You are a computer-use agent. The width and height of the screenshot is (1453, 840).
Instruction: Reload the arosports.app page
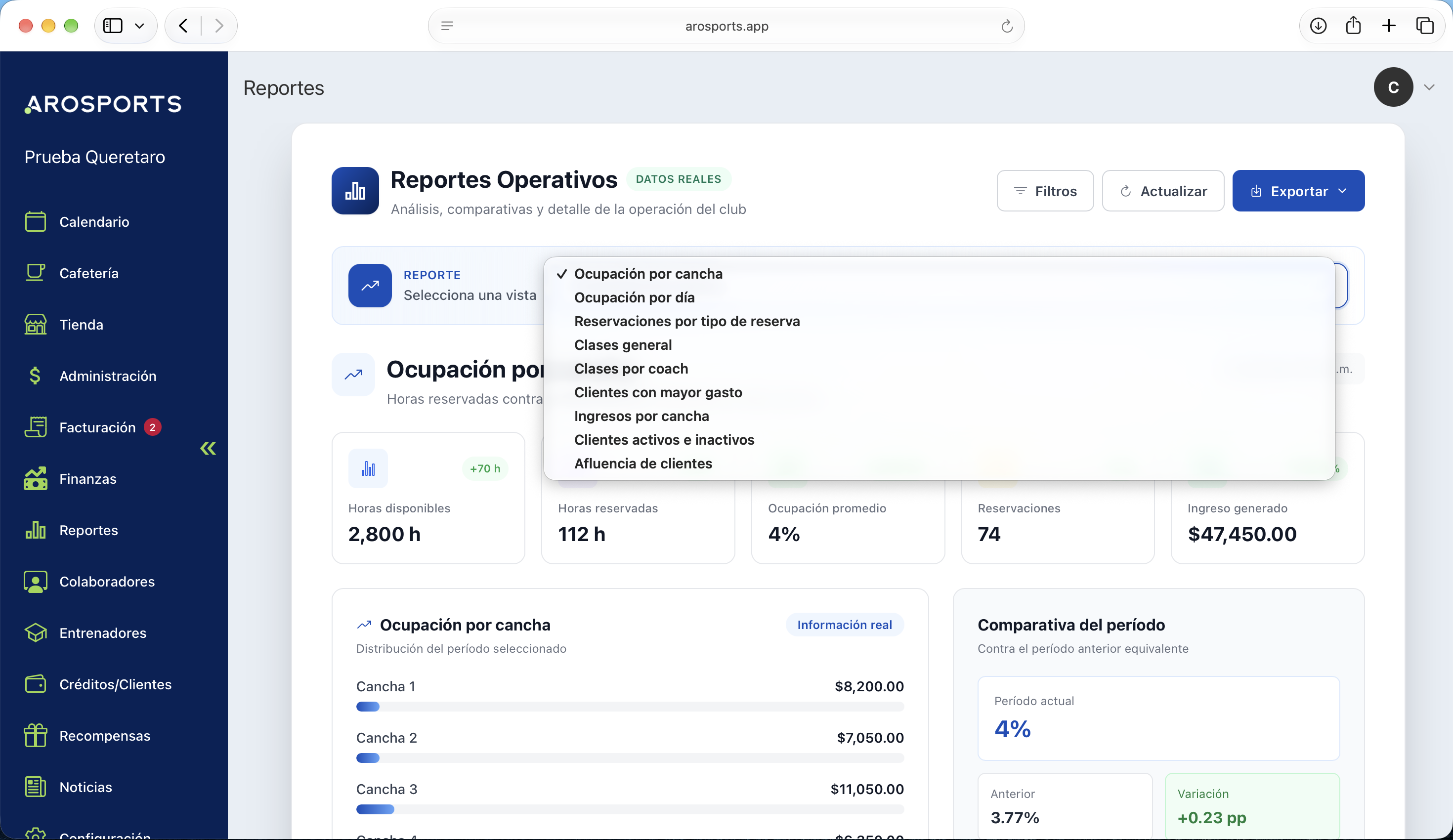point(1007,26)
